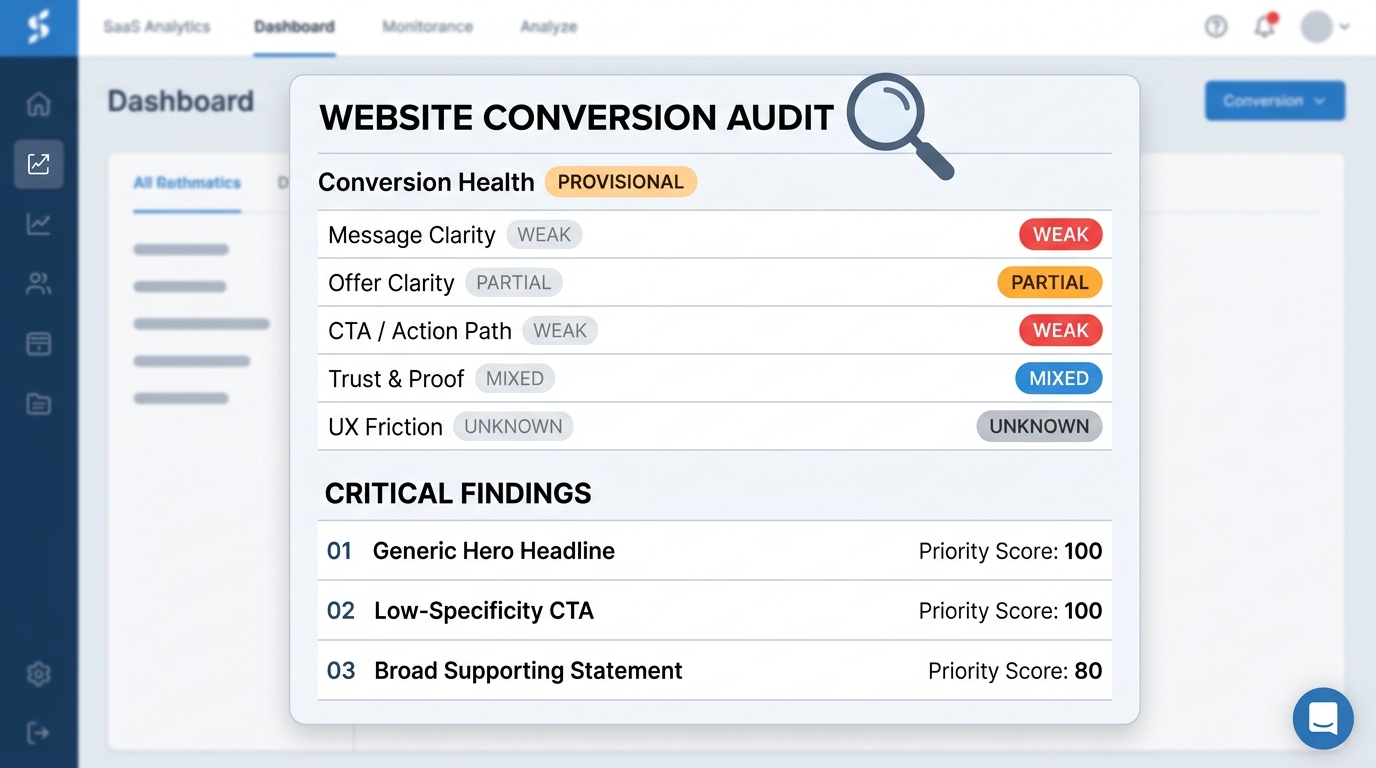Switch to the Dashboard top tab
The width and height of the screenshot is (1376, 768).
294,27
